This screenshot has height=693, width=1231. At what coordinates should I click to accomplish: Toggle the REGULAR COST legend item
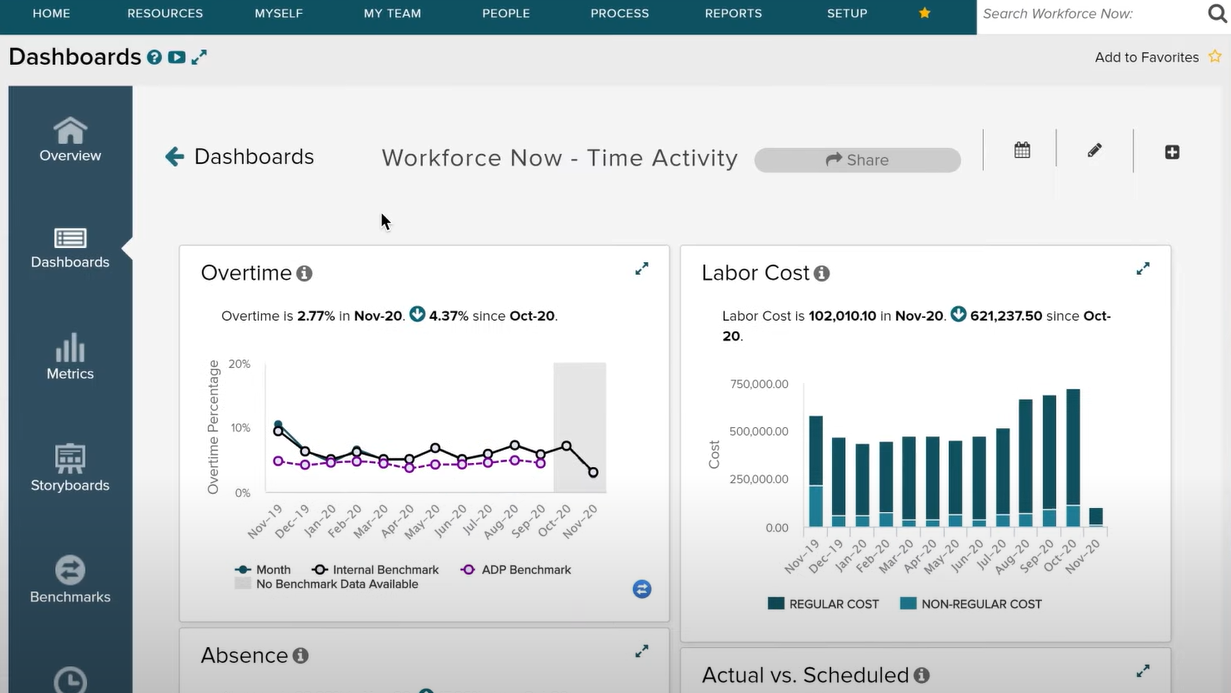tap(822, 603)
